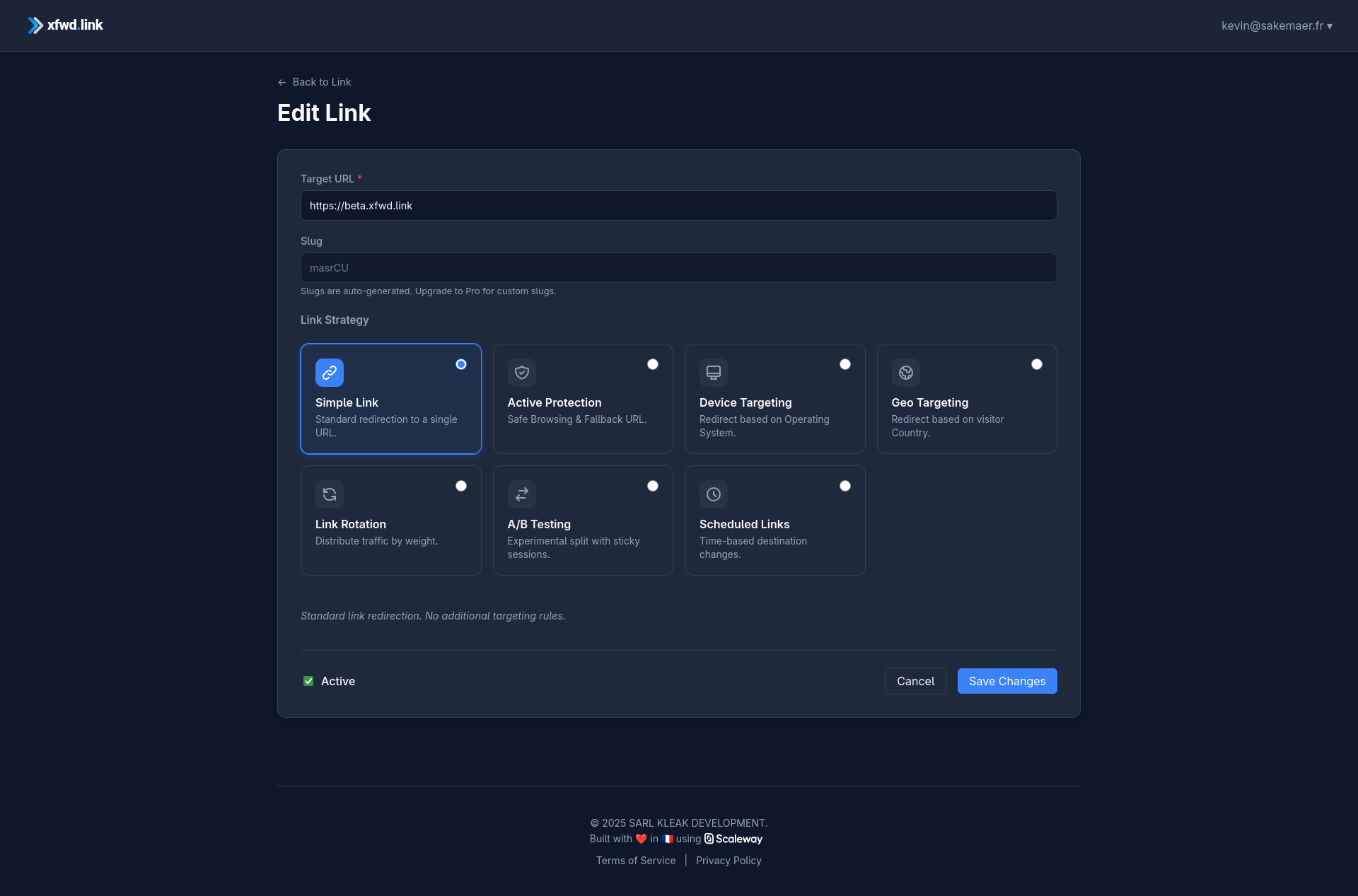Image resolution: width=1358 pixels, height=896 pixels.
Task: Click the Device Targeting monitor icon
Action: [x=714, y=373]
